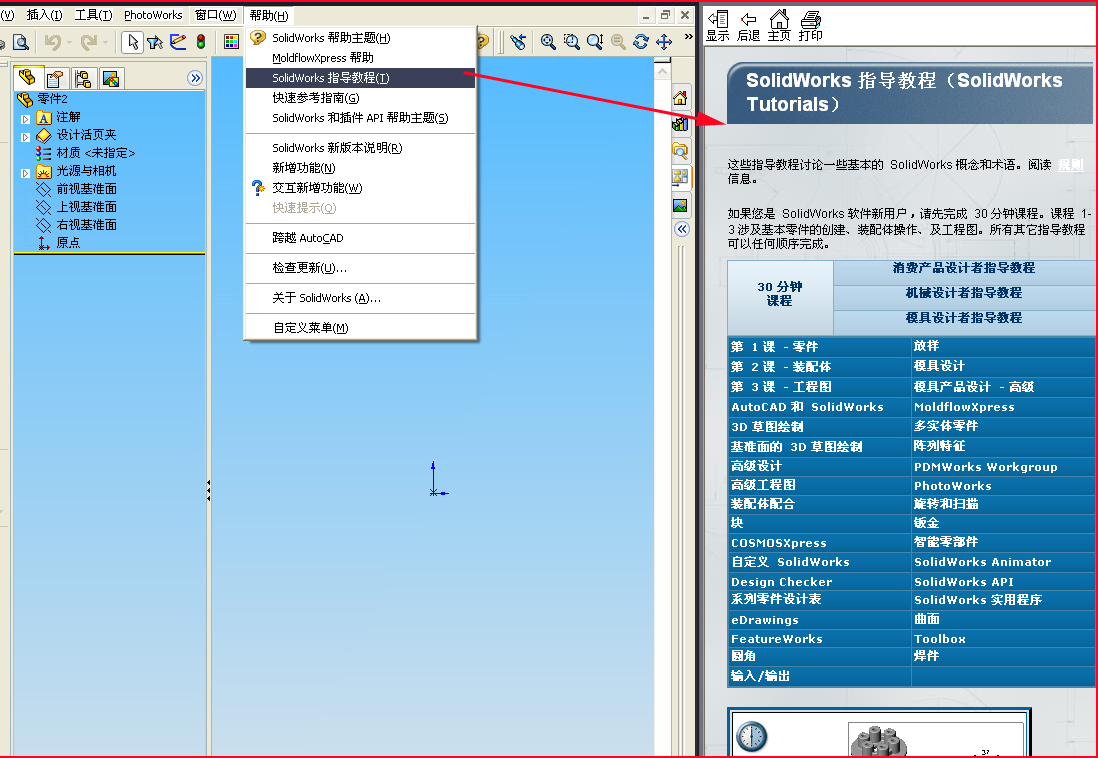The width and height of the screenshot is (1098, 758).
Task: Switch to the FeatureManager design tree tab
Action: pyautogui.click(x=28, y=78)
